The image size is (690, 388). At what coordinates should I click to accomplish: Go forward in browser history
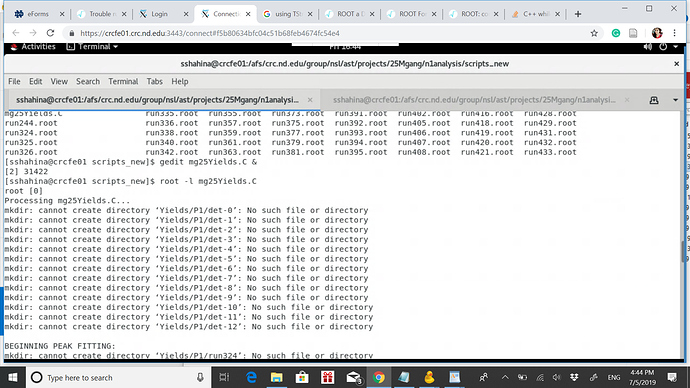[33, 33]
